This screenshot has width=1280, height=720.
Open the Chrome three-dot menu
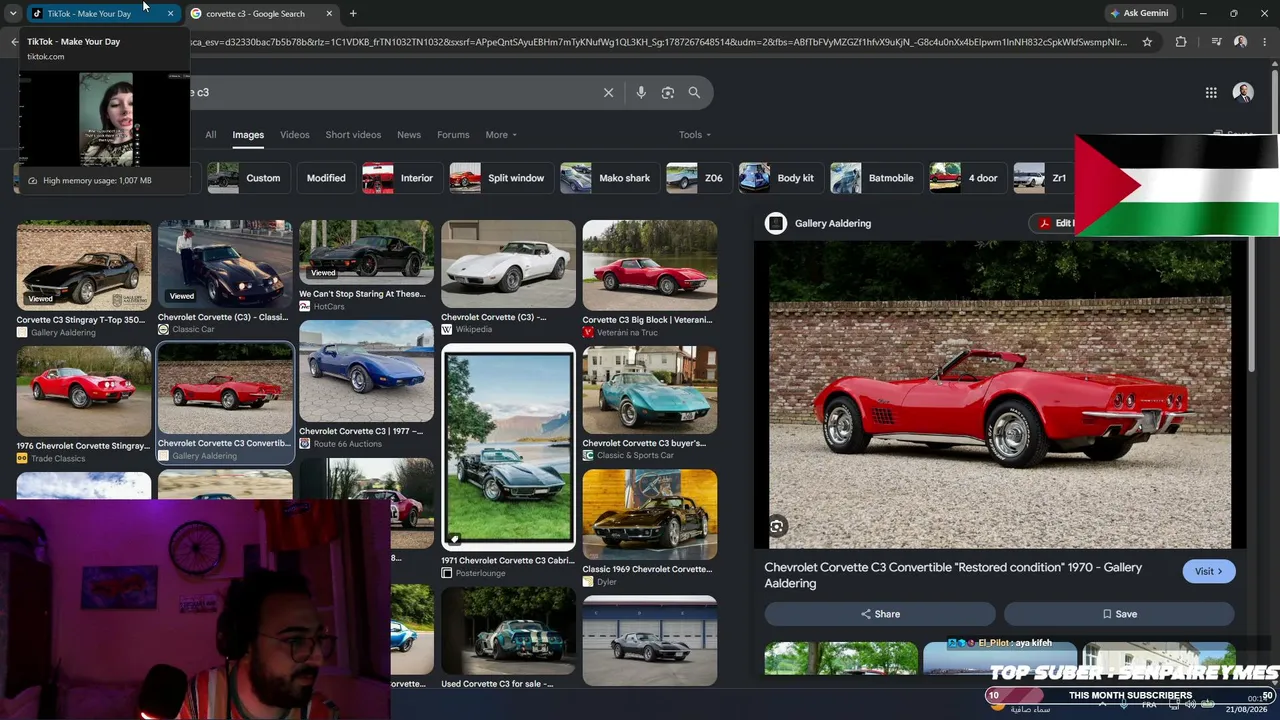click(x=1267, y=42)
